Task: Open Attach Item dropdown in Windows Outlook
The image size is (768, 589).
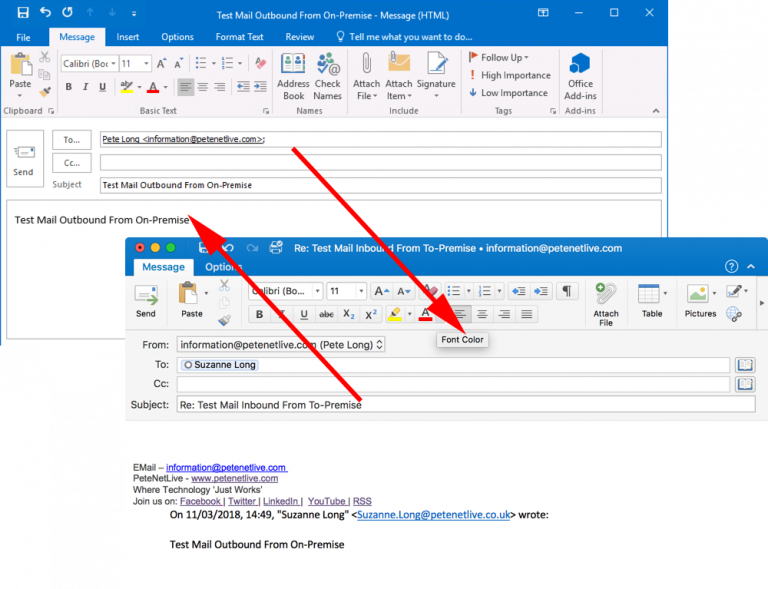Action: 399,76
